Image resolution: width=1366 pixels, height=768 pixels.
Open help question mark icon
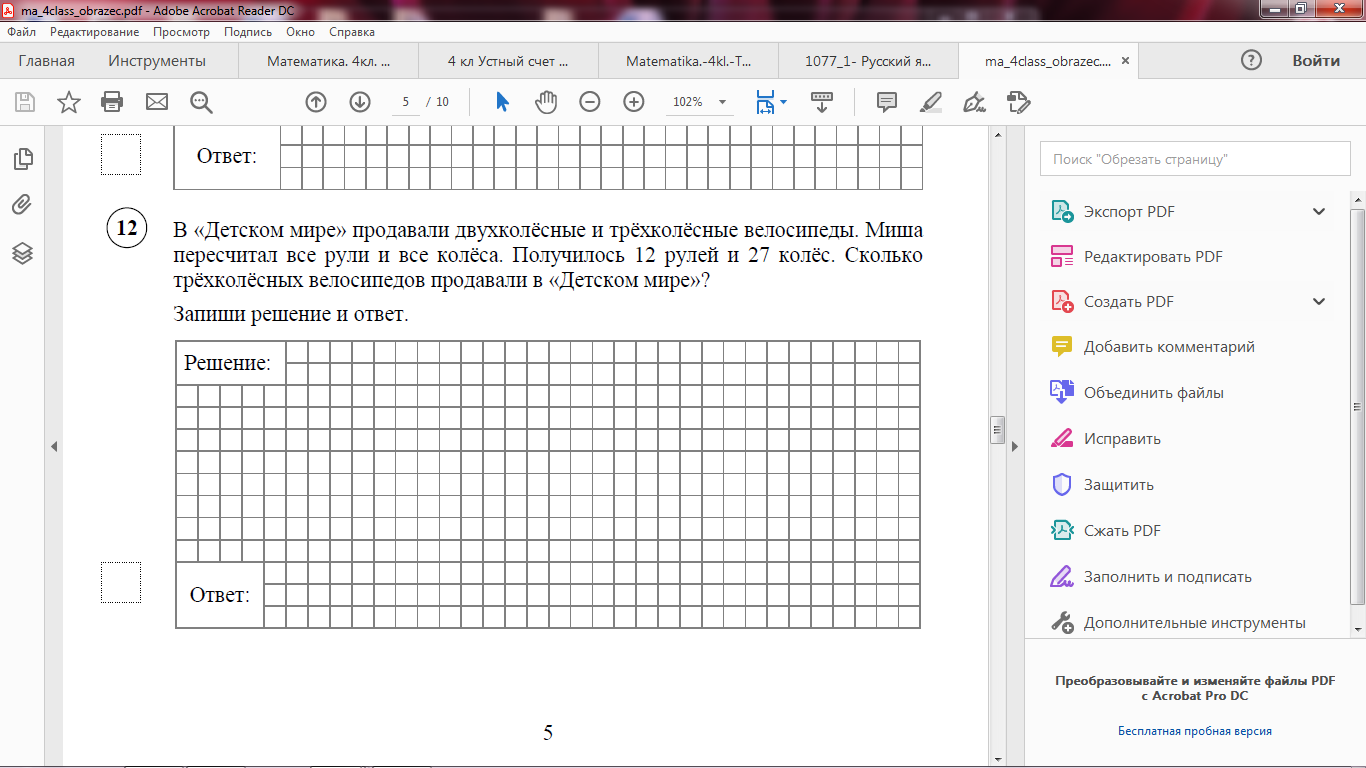(x=1251, y=60)
